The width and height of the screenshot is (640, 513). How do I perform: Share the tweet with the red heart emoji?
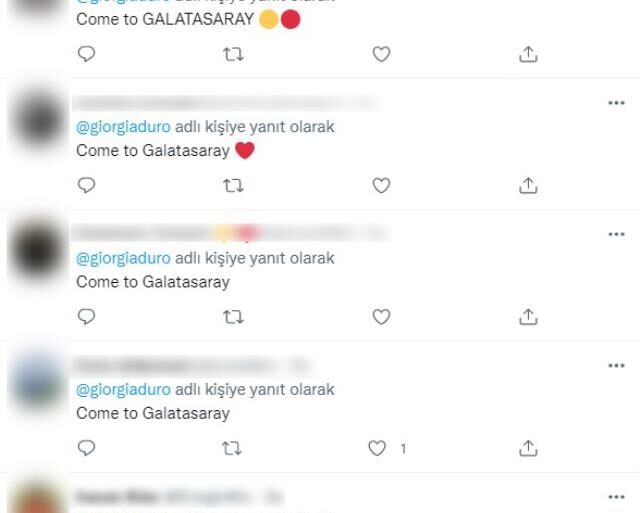(x=528, y=186)
